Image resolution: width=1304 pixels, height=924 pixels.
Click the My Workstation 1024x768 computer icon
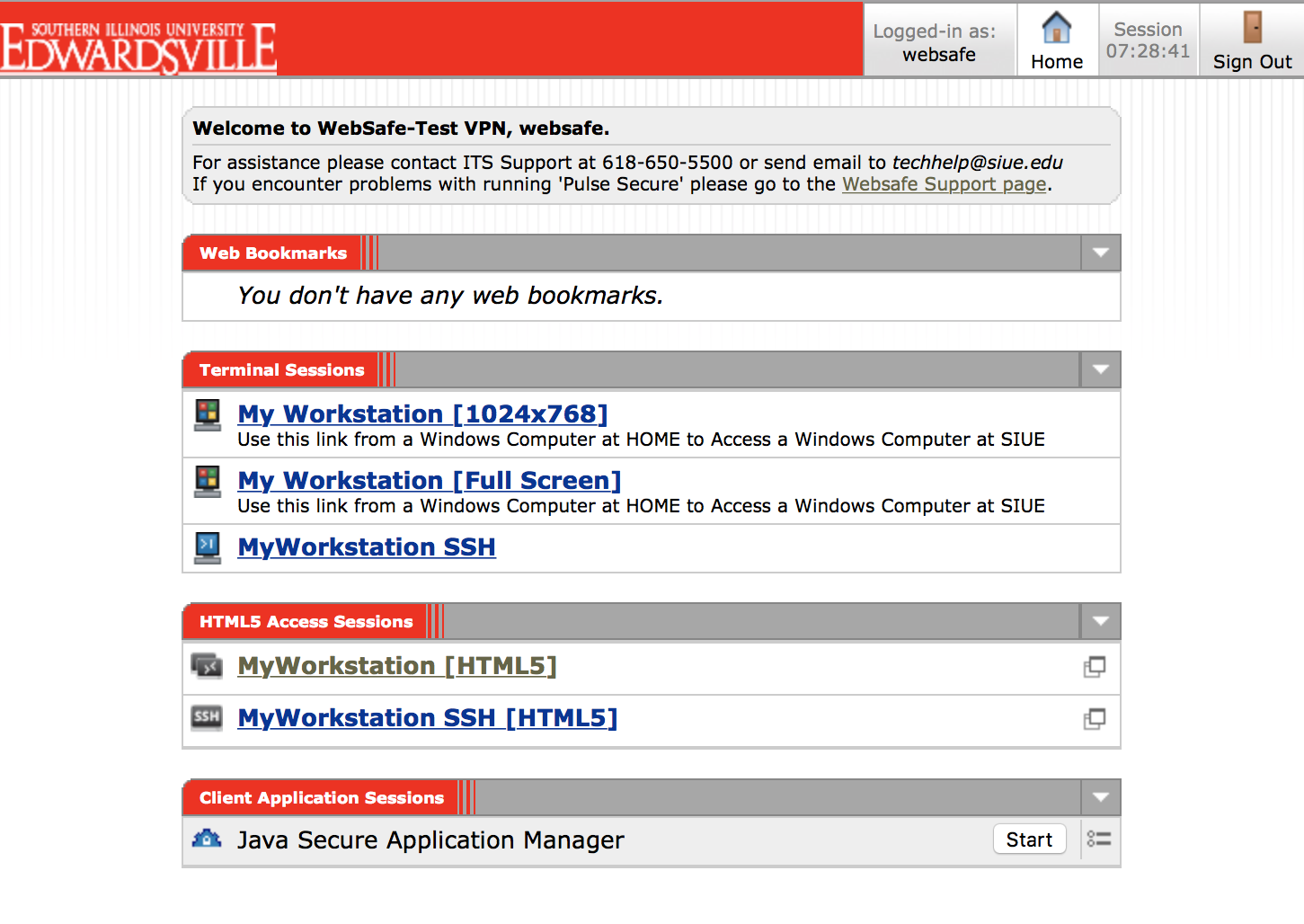208,414
